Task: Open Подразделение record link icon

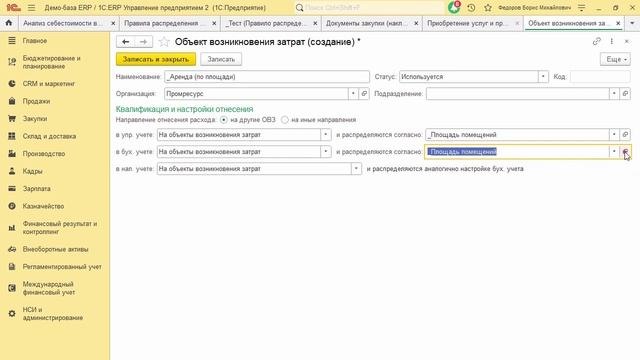Action: click(x=625, y=93)
